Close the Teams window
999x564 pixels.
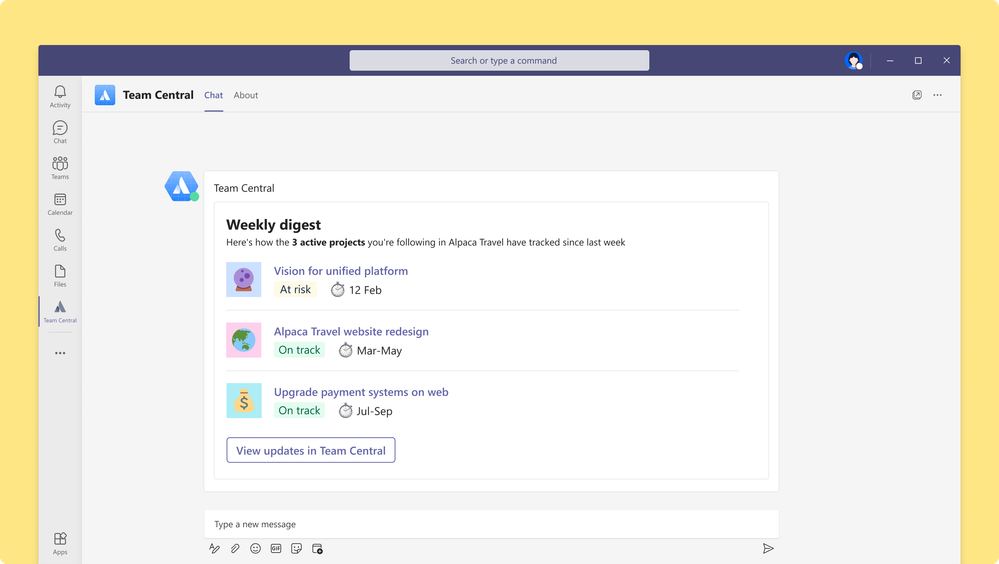[x=947, y=61]
